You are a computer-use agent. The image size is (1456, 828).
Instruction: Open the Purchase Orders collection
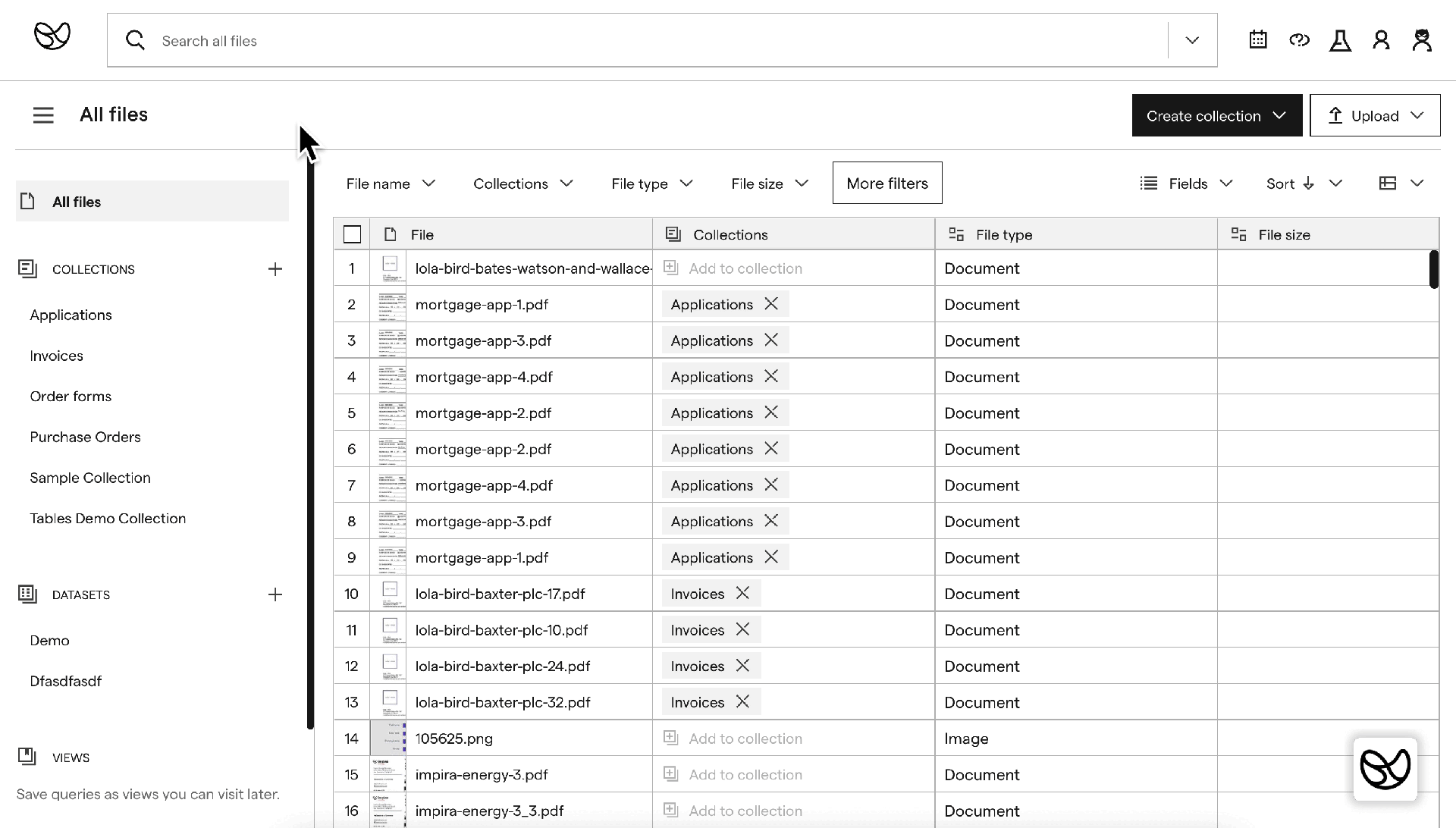tap(85, 437)
